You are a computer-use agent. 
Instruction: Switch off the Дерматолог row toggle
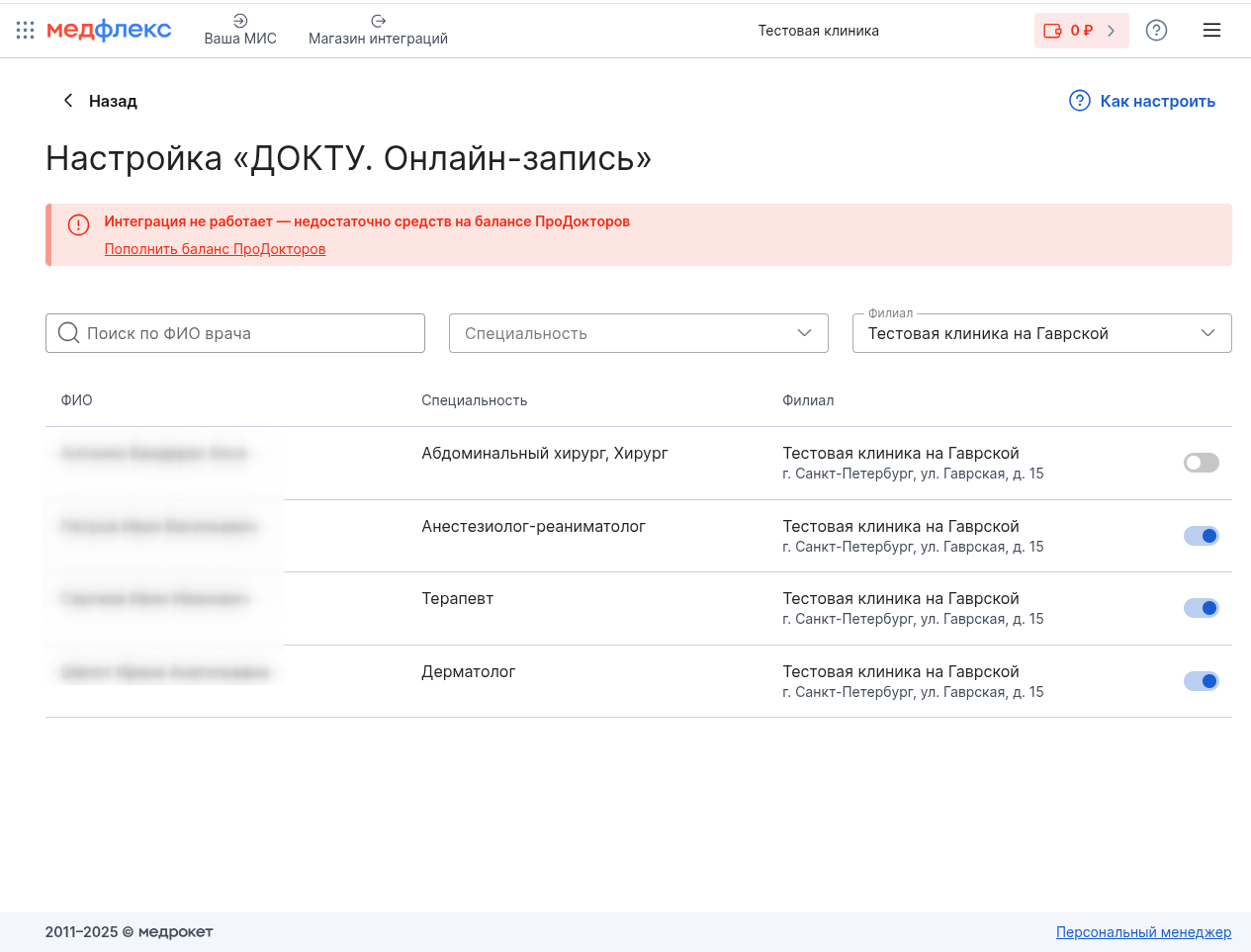coord(1202,681)
